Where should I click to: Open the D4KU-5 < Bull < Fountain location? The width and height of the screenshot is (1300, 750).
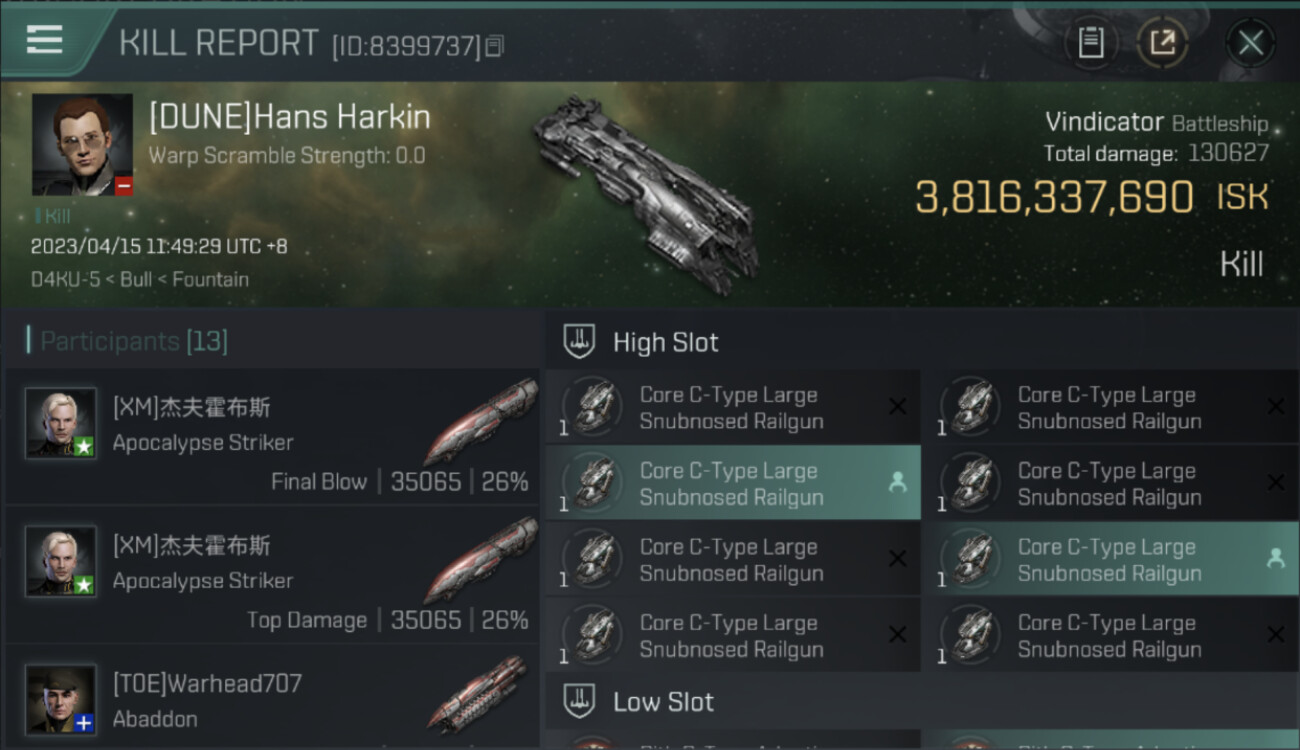click(140, 279)
